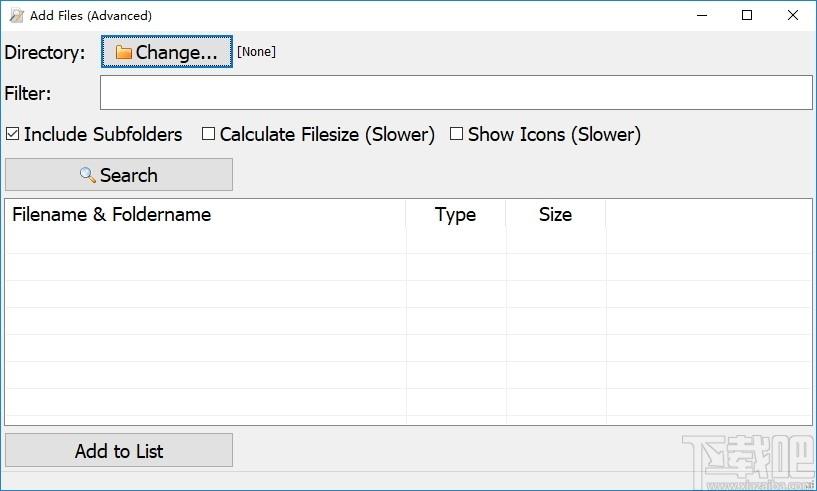
Task: Click the Filter label
Action: click(x=28, y=93)
